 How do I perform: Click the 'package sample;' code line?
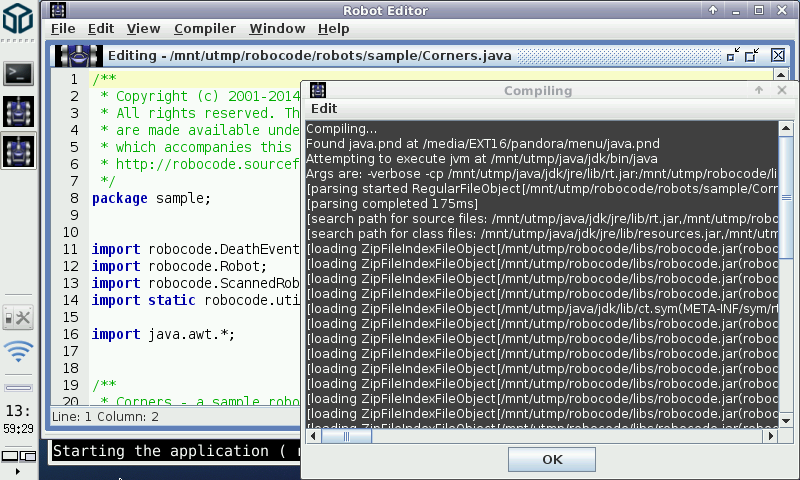(151, 198)
